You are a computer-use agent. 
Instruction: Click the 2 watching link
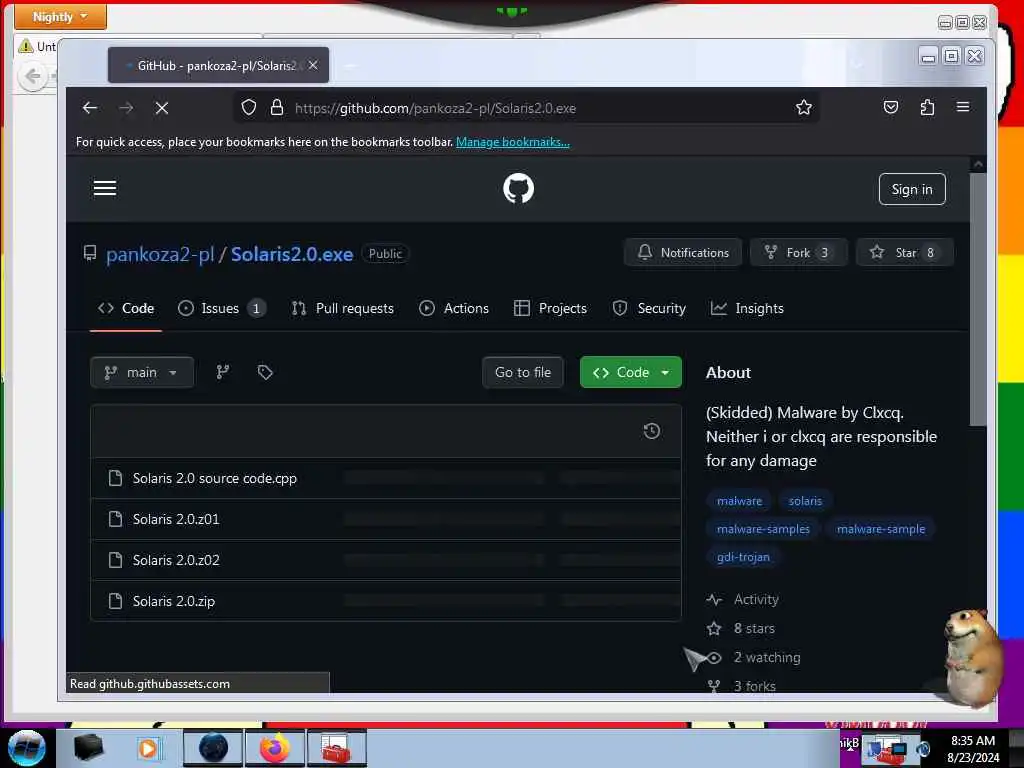tap(767, 658)
